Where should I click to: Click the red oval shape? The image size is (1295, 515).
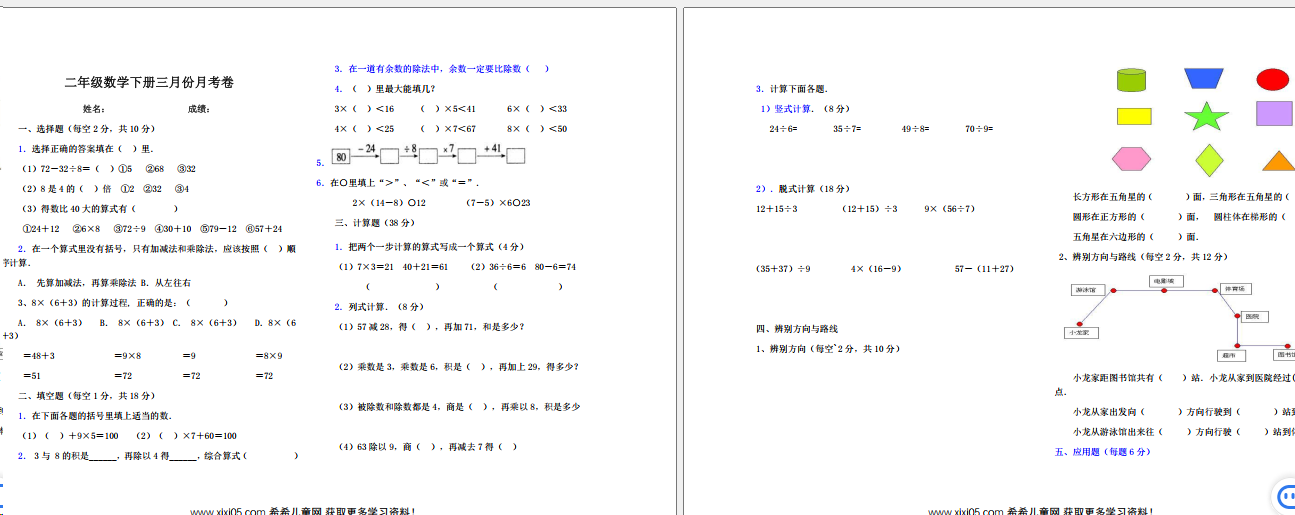tap(1273, 80)
